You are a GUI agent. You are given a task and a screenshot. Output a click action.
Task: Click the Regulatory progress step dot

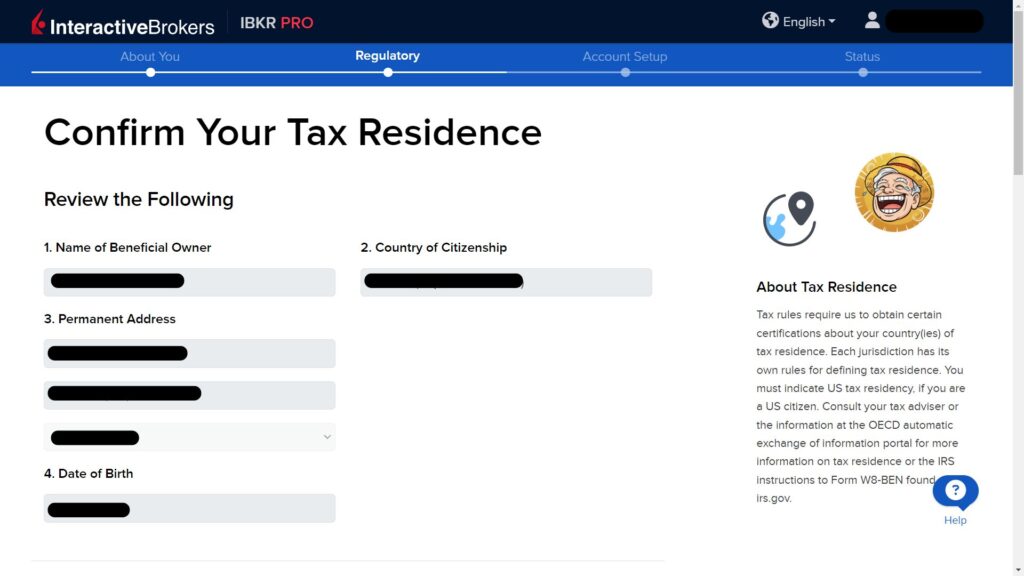click(387, 72)
